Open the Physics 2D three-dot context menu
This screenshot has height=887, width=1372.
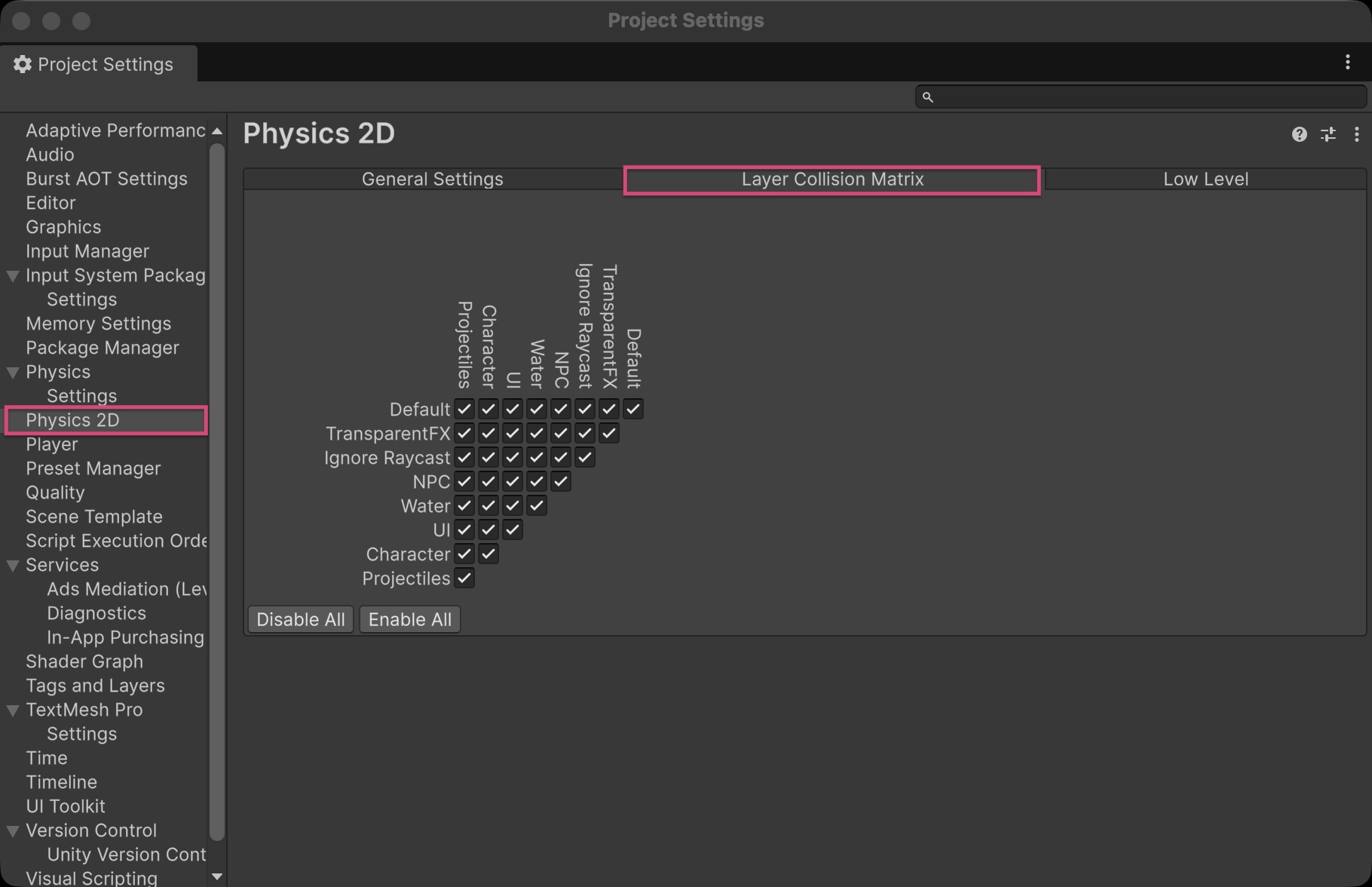tap(1357, 134)
